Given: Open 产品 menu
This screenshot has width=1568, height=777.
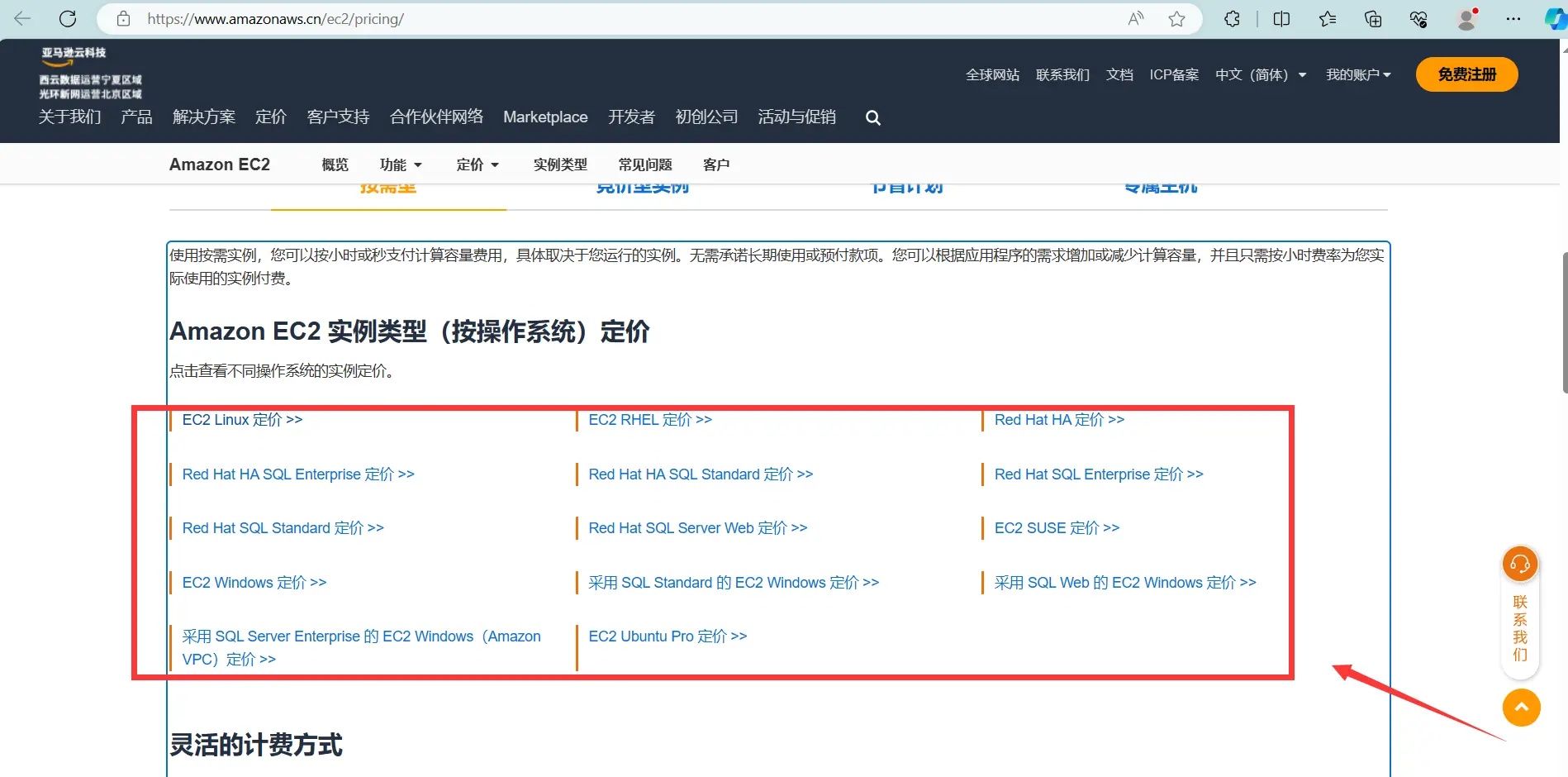Looking at the screenshot, I should 136,117.
